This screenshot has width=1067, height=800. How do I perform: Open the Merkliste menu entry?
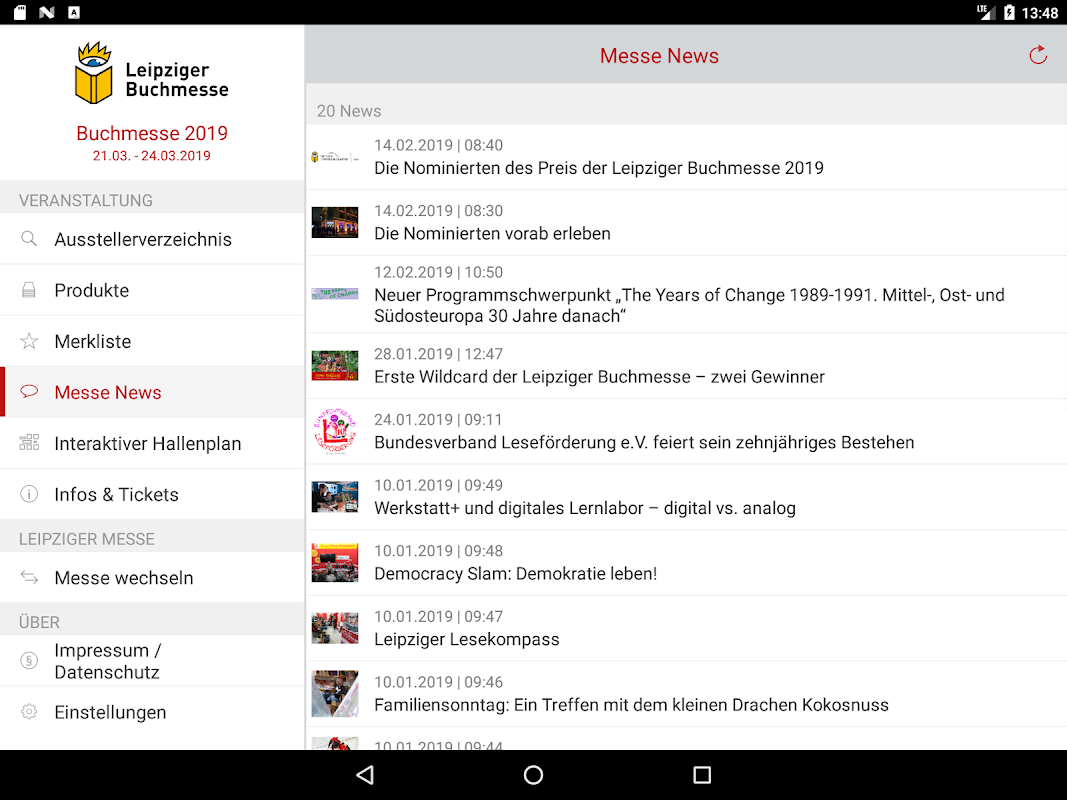(x=152, y=341)
